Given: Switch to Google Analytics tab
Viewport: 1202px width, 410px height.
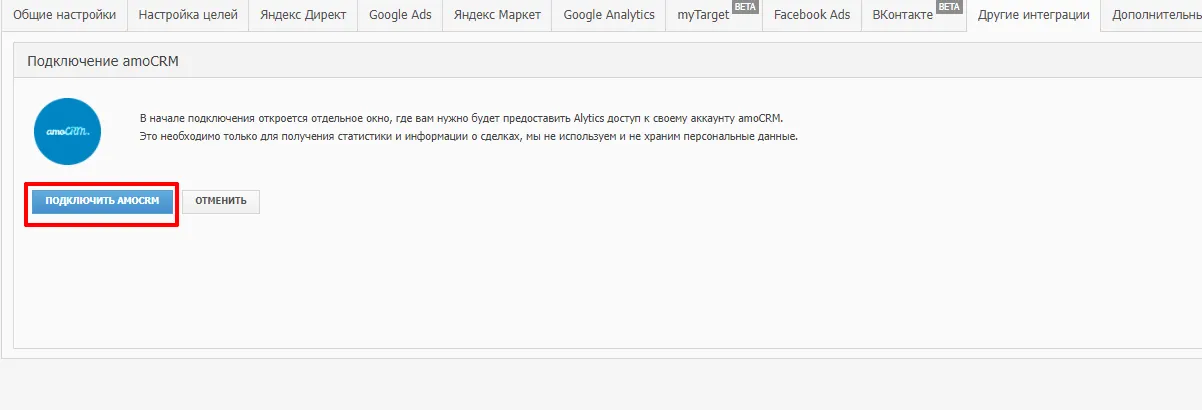Looking at the screenshot, I should click(x=609, y=16).
